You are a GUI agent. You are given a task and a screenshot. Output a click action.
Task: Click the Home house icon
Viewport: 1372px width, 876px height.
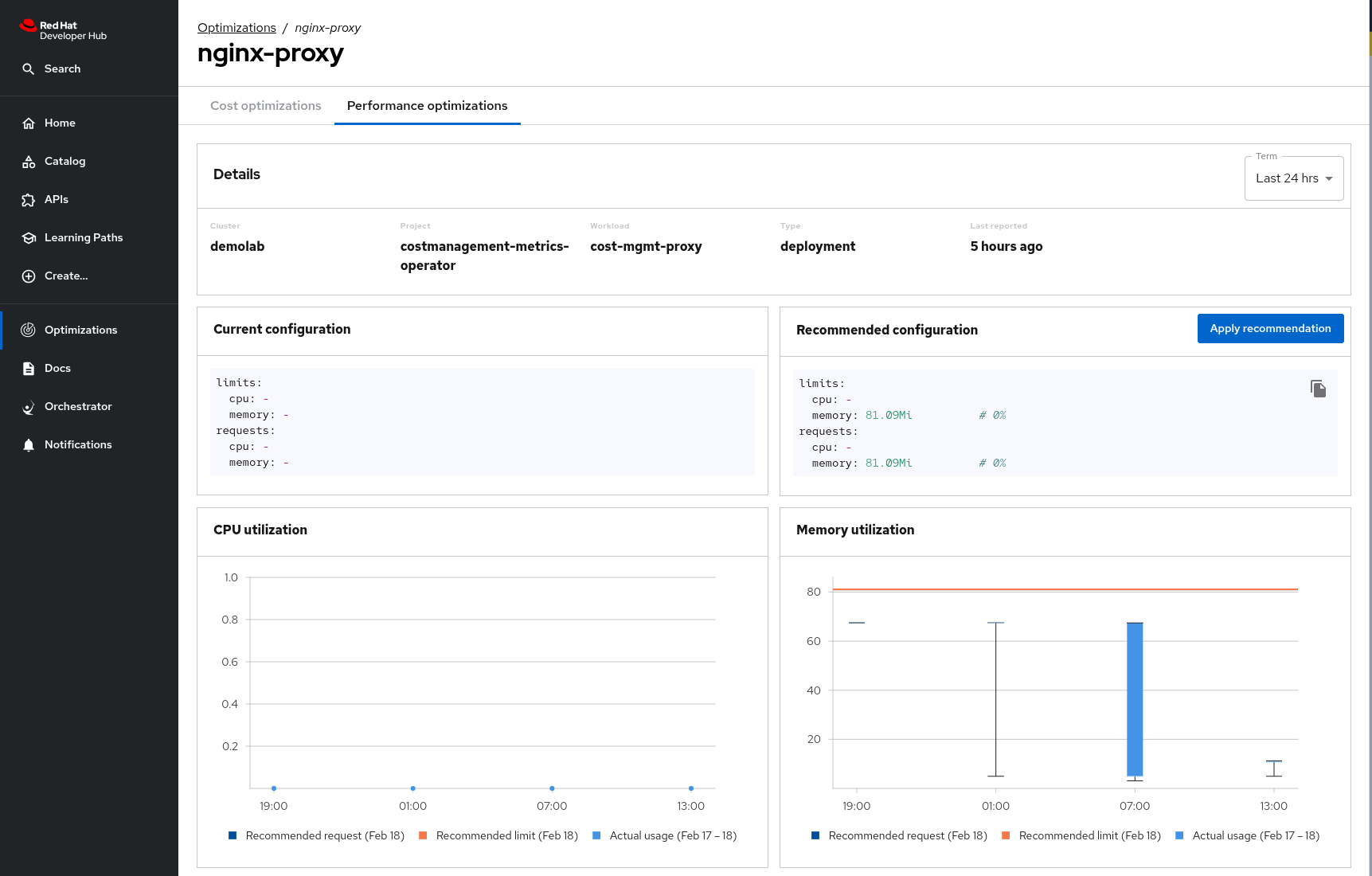(29, 123)
